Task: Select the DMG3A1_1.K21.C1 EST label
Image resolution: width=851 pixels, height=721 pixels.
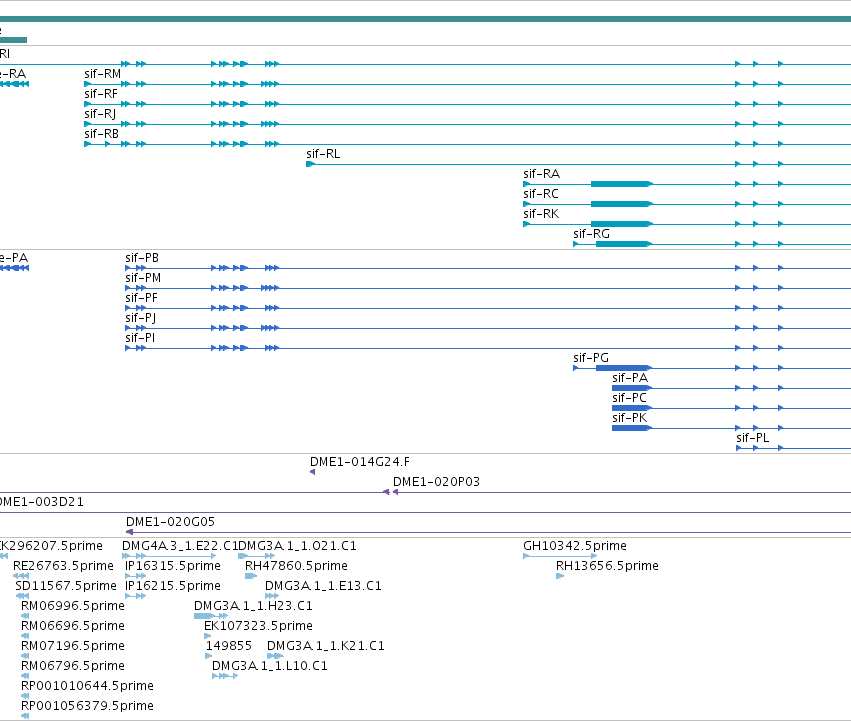Action: 326,646
